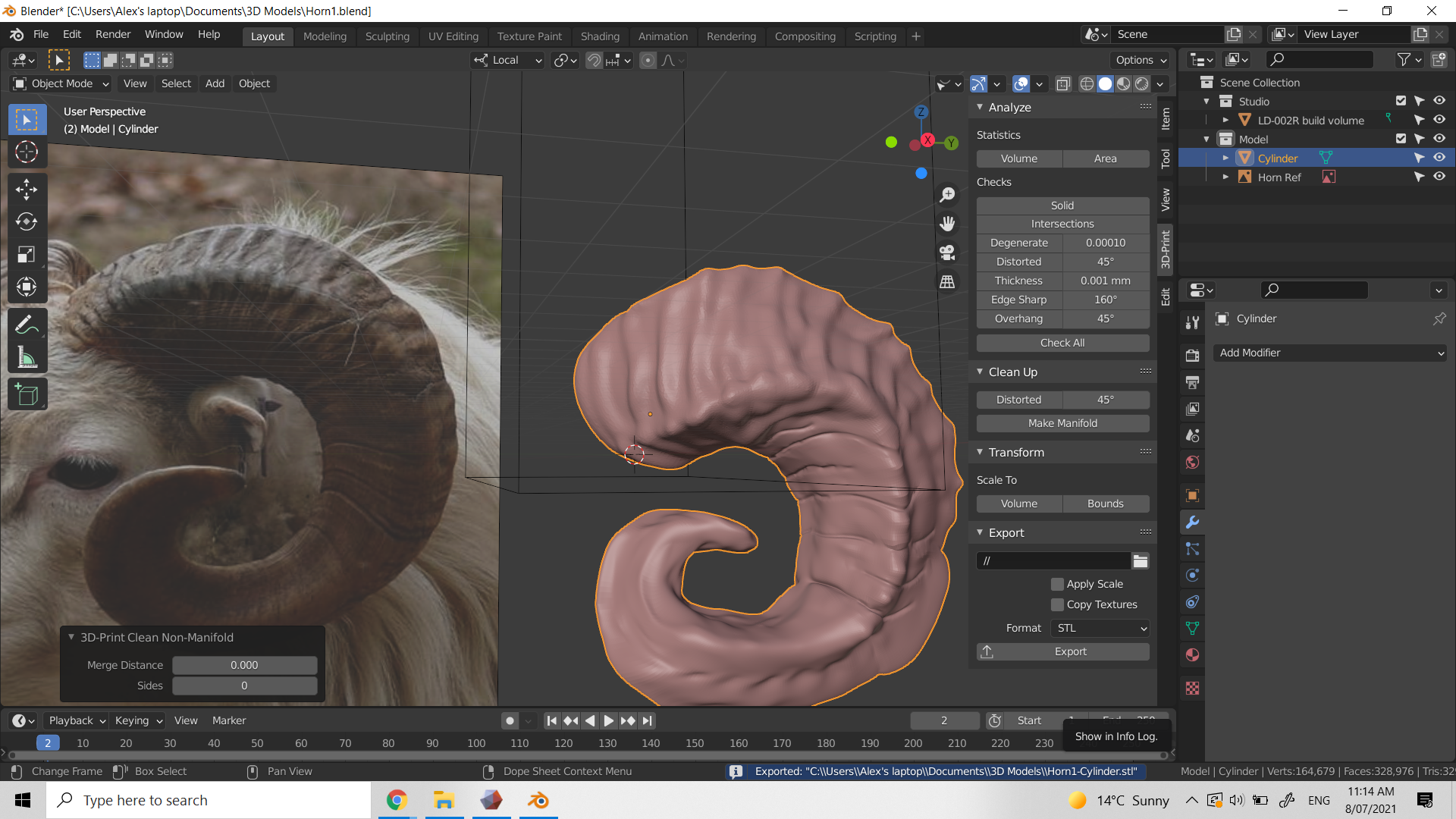The width and height of the screenshot is (1456, 819).
Task: Open the Add menu in the viewport header
Action: click(x=215, y=83)
